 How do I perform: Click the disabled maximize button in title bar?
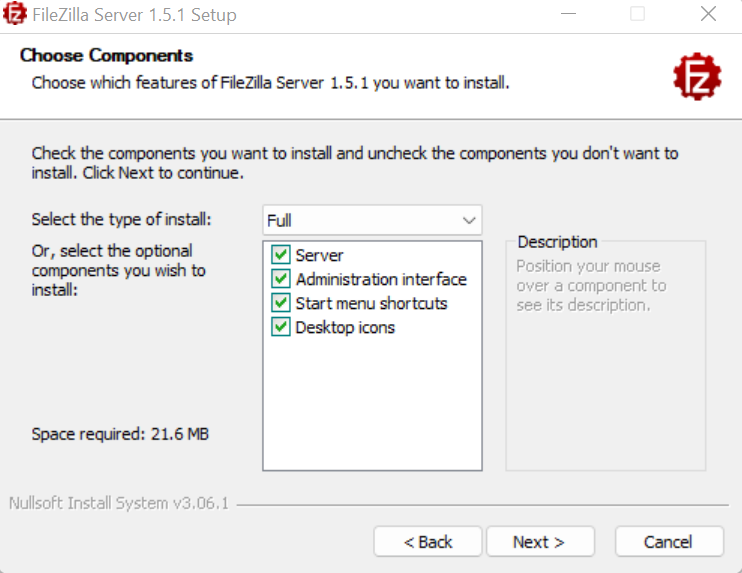[637, 14]
